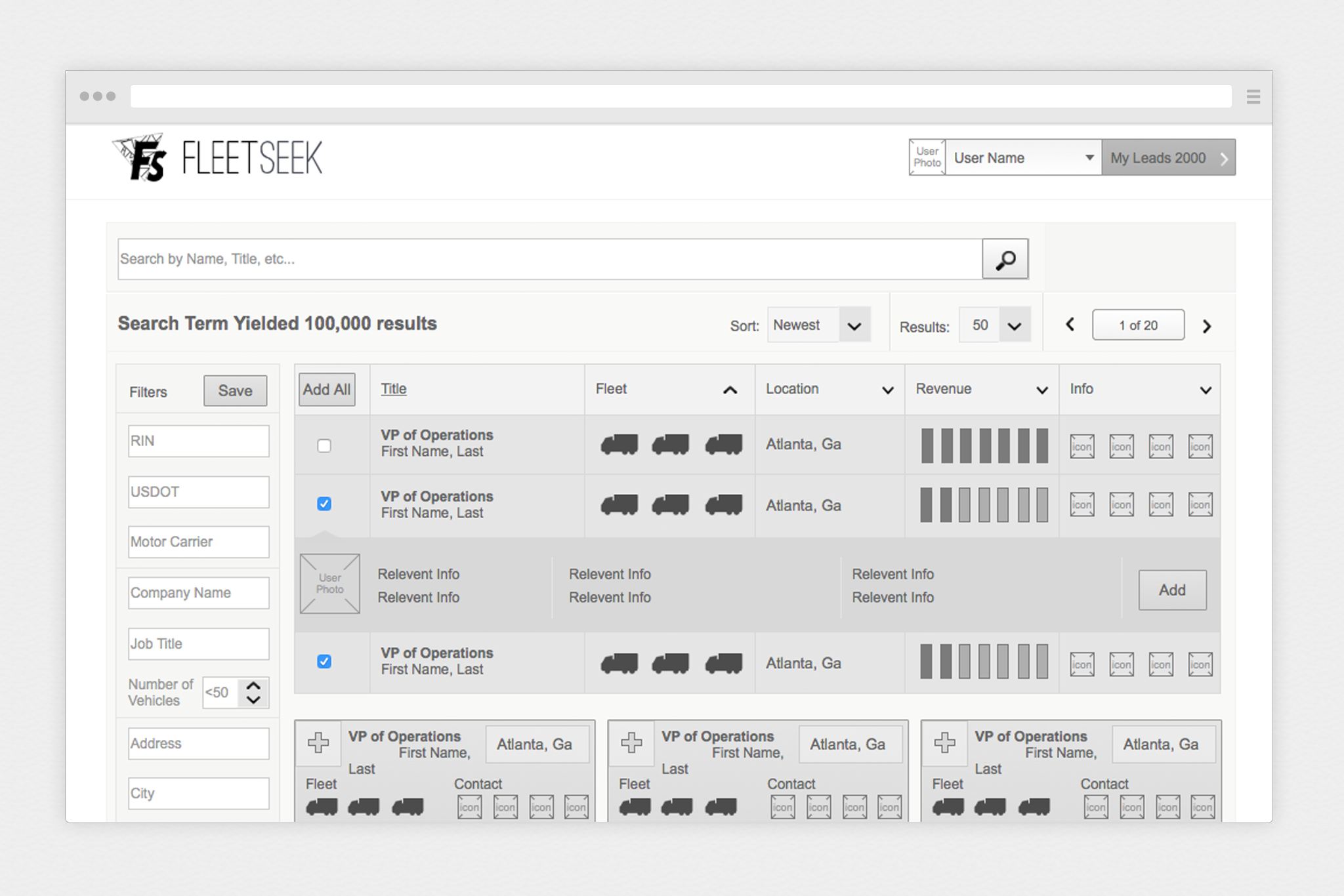Go to previous results page arrow
This screenshot has width=1344, height=896.
1070,325
